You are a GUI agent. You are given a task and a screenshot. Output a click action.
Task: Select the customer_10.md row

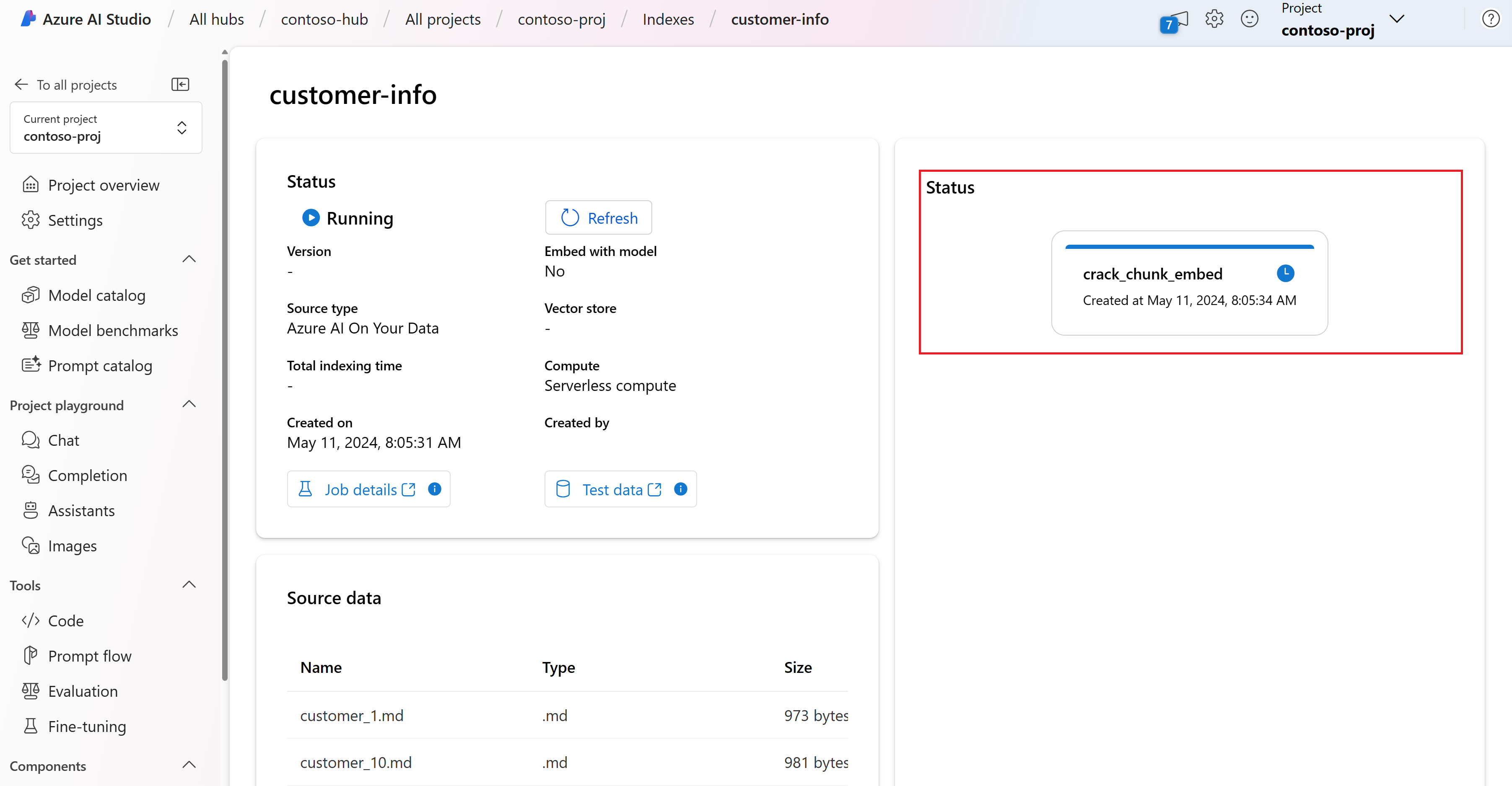[567, 762]
